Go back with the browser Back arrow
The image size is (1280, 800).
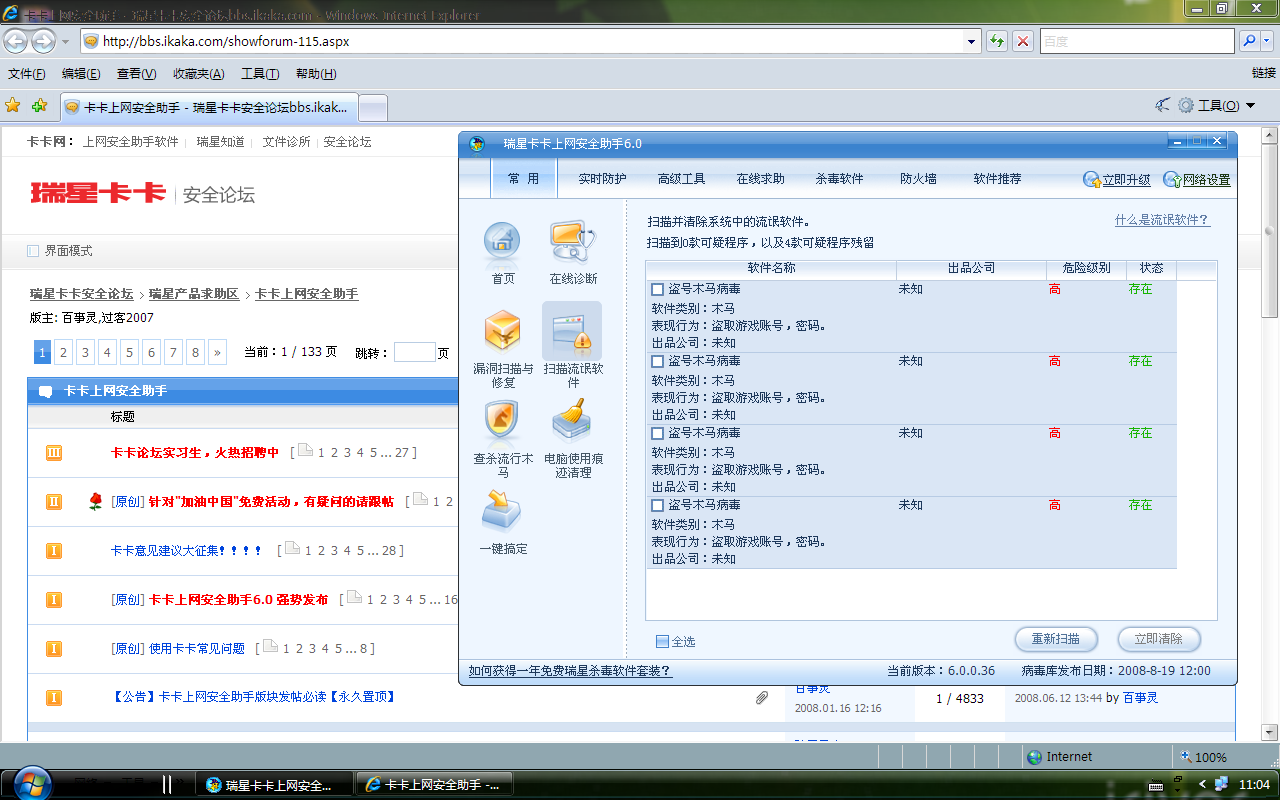pos(16,41)
